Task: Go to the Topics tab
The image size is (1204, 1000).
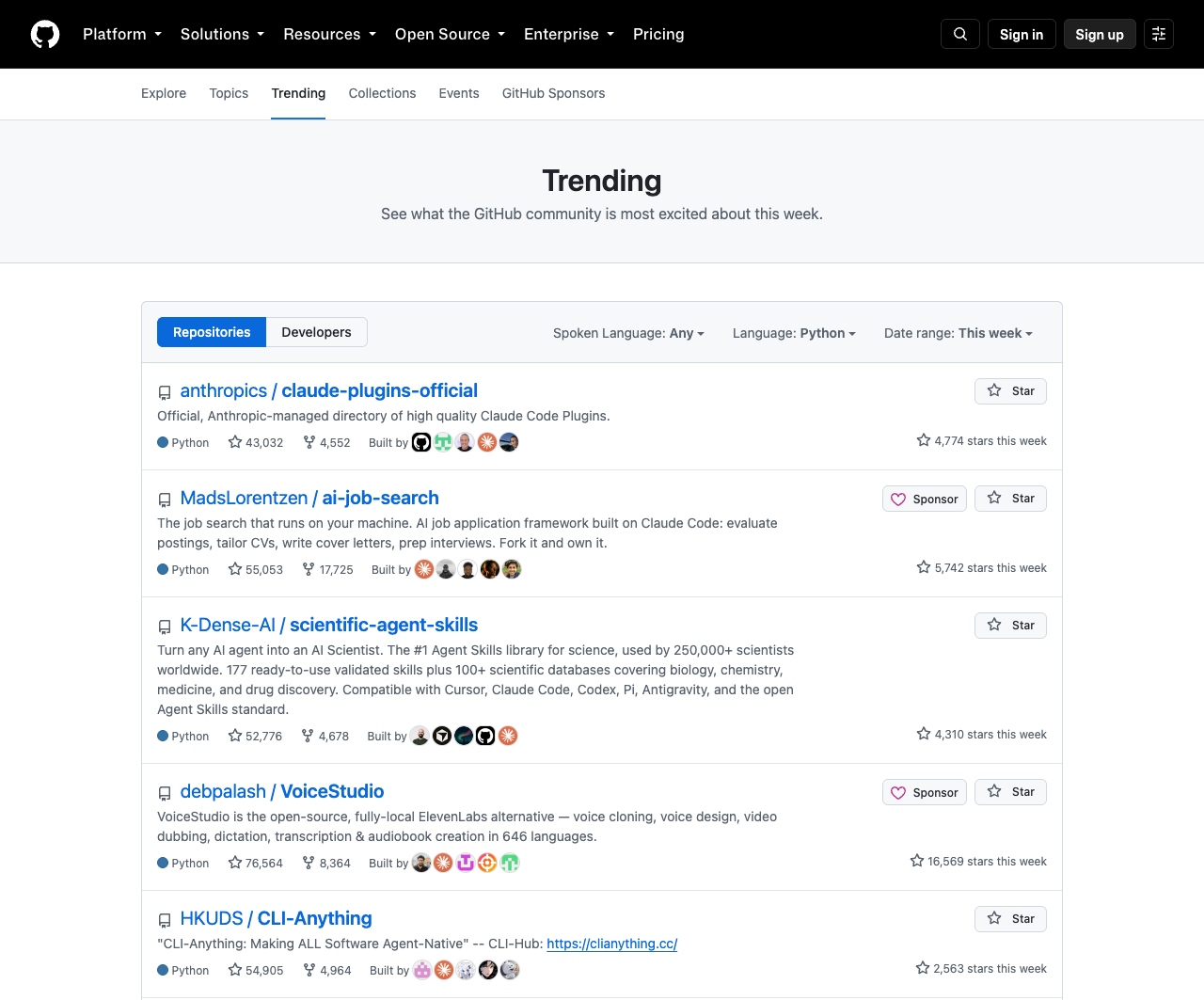Action: 229,93
